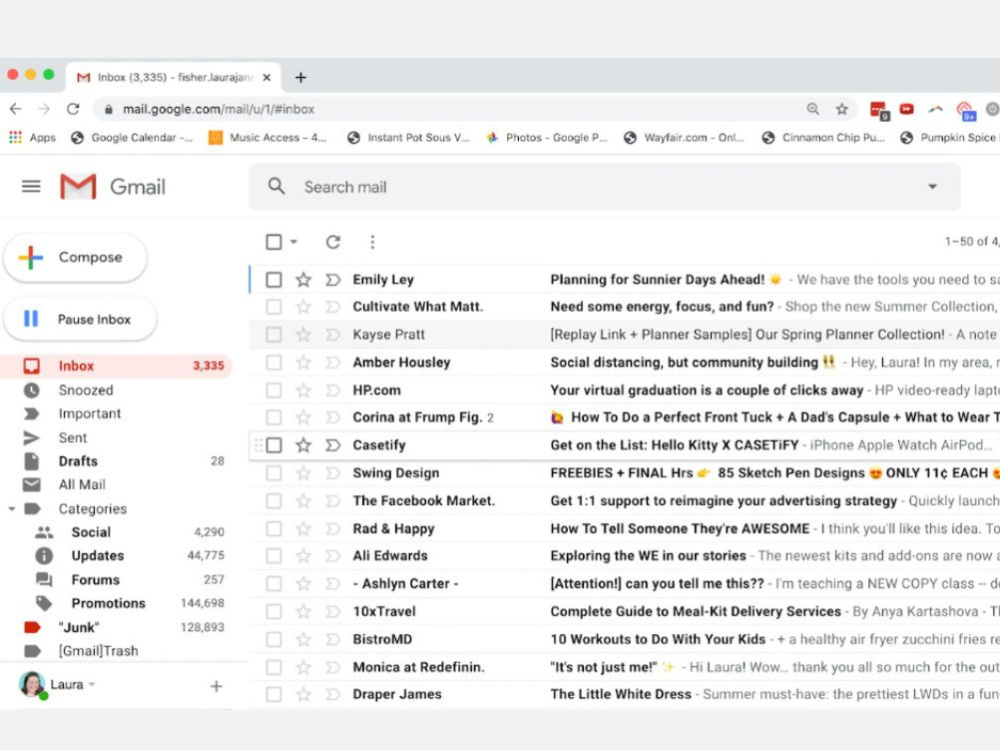Viewport: 1000px width, 750px height.
Task: Collapse the Categories section
Action: coord(11,508)
